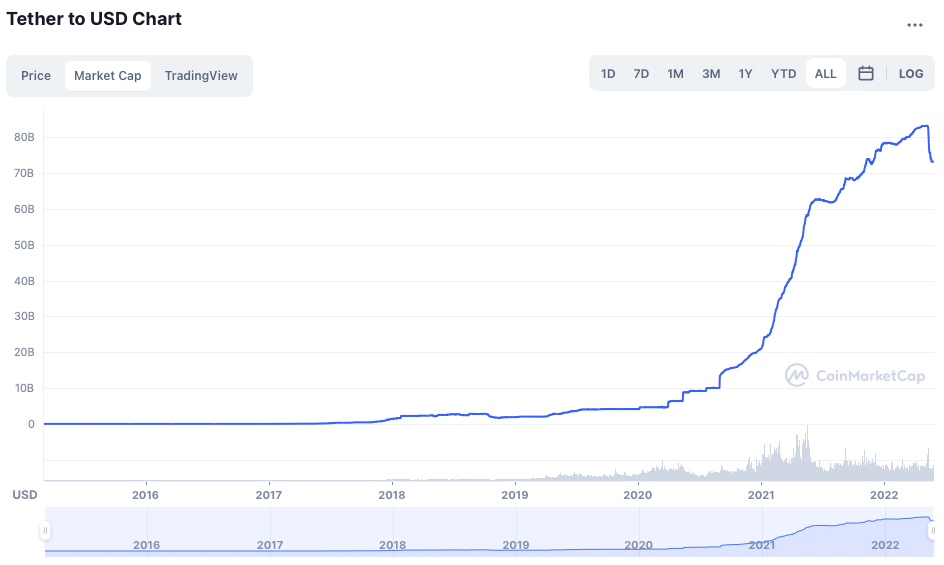Open the three-dot more options menu
This screenshot has width=944, height=565.
(914, 25)
